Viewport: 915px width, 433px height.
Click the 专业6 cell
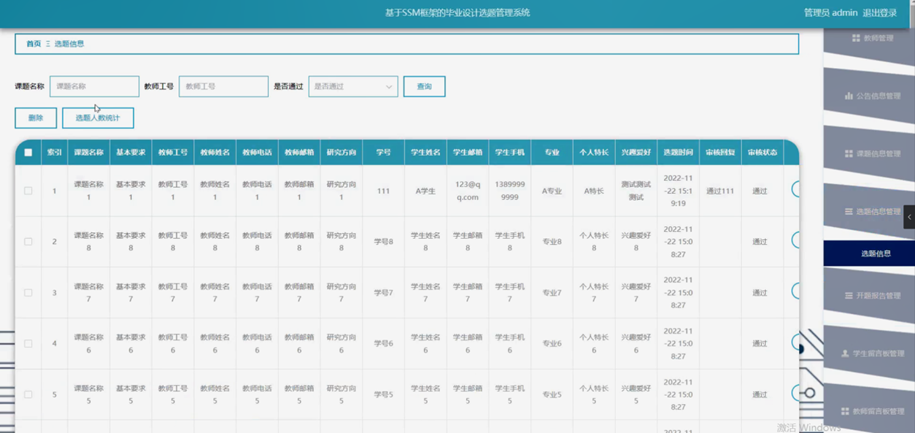coord(552,344)
